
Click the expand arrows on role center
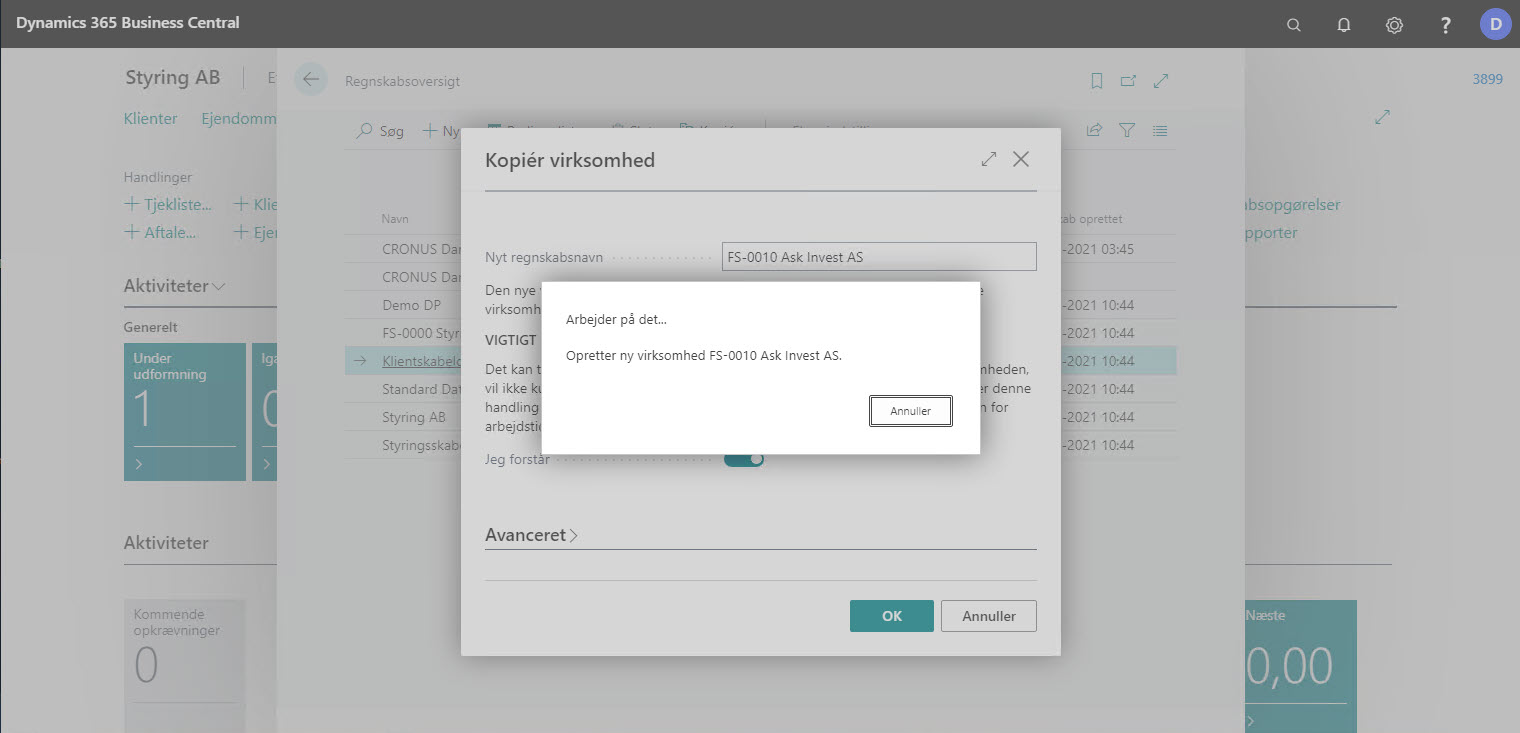[1383, 117]
